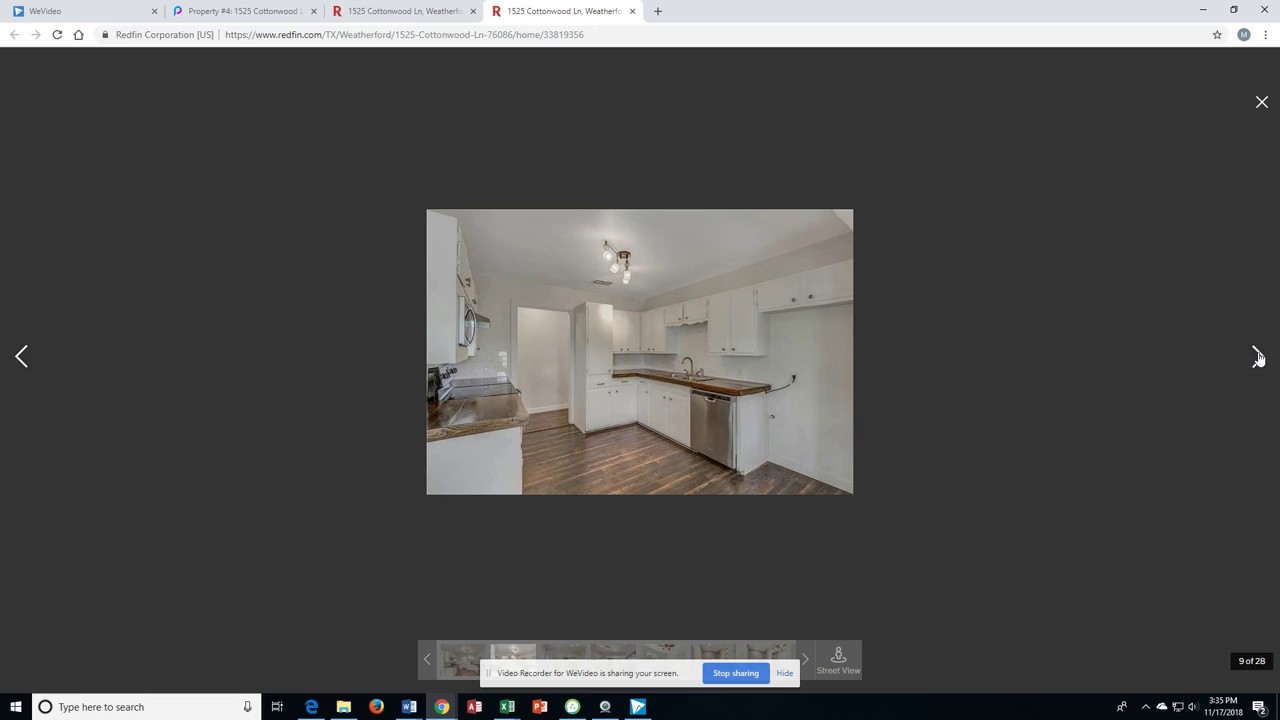Close the photo gallery viewer
The height and width of the screenshot is (720, 1280).
tap(1261, 101)
